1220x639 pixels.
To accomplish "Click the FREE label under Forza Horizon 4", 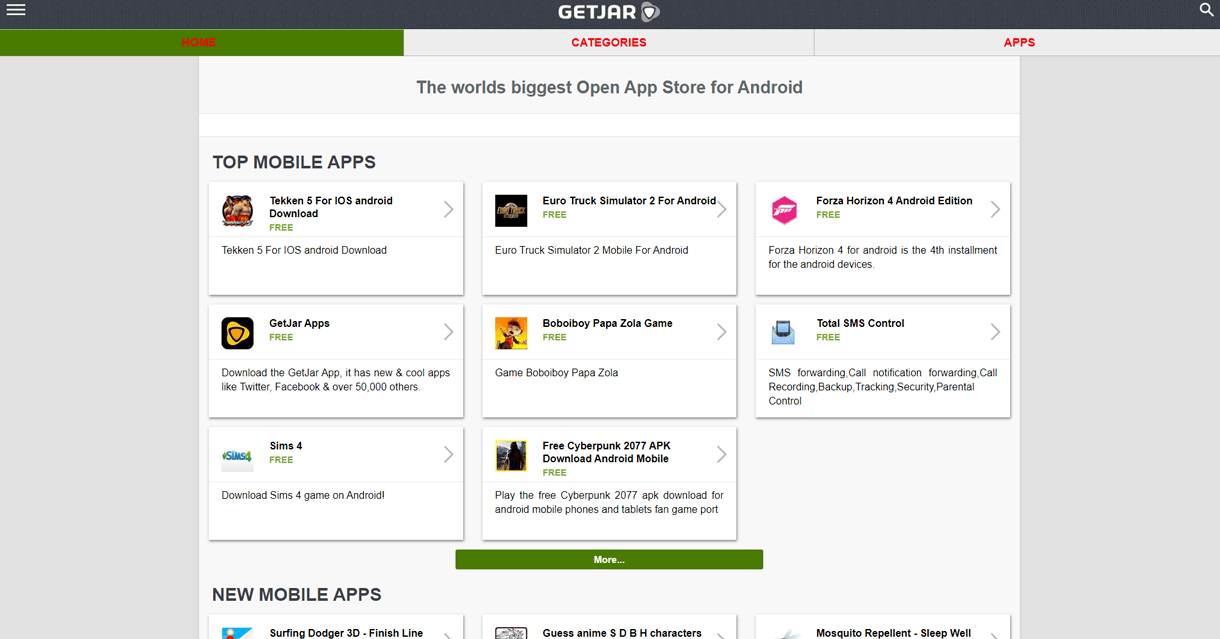I will tap(828, 214).
